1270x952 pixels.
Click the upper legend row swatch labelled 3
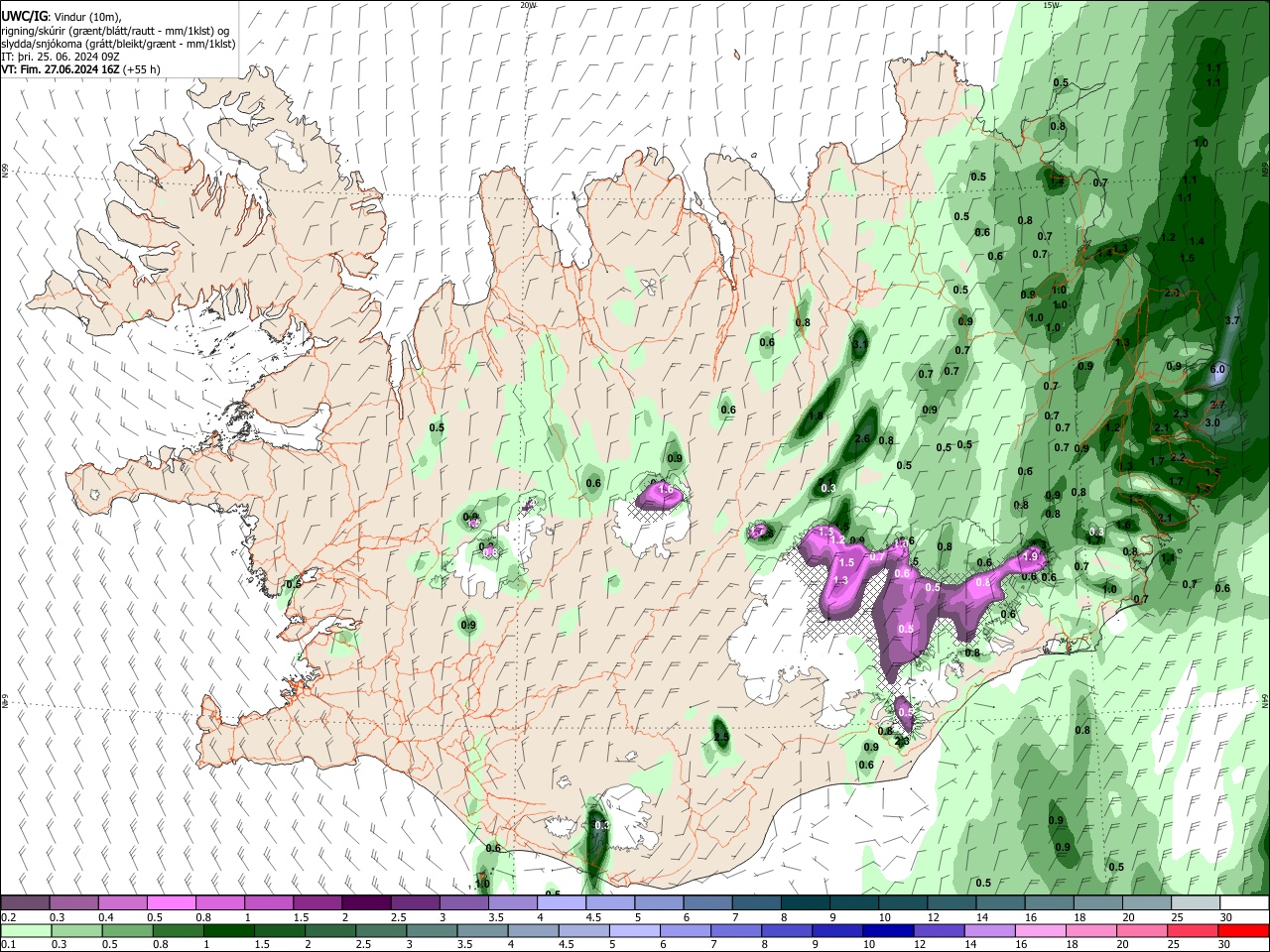(x=462, y=903)
